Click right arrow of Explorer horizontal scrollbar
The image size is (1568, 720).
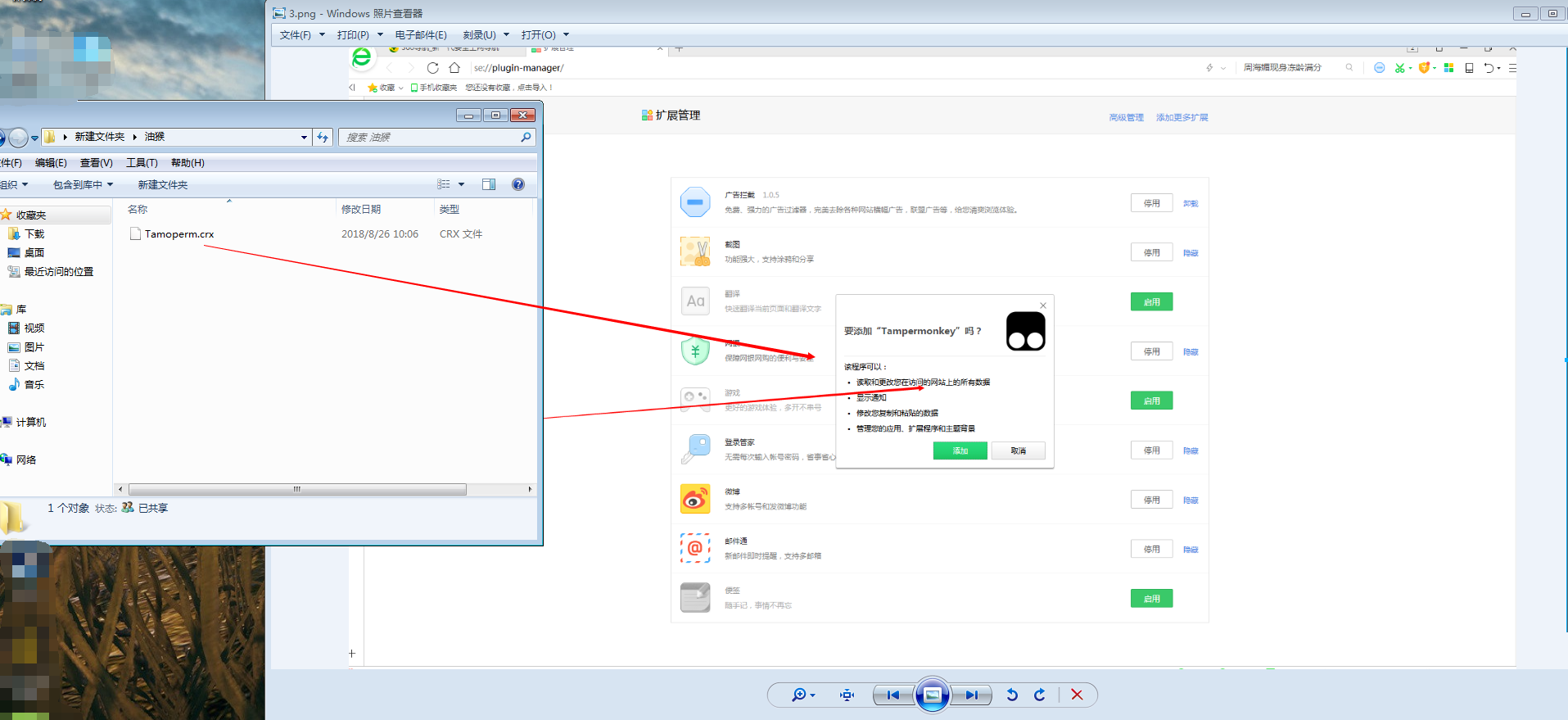coord(530,489)
